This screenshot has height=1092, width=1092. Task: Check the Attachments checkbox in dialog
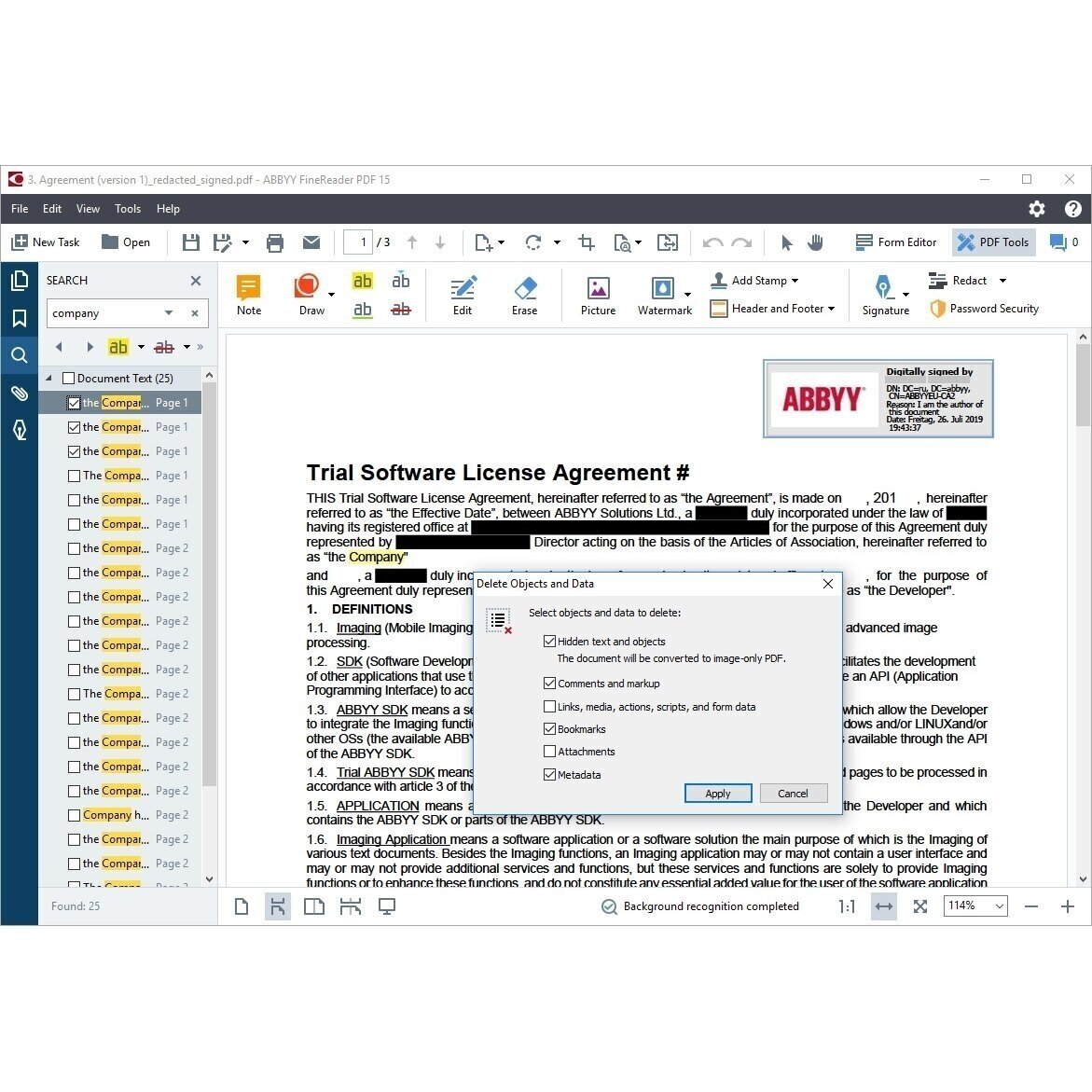pyautogui.click(x=549, y=752)
